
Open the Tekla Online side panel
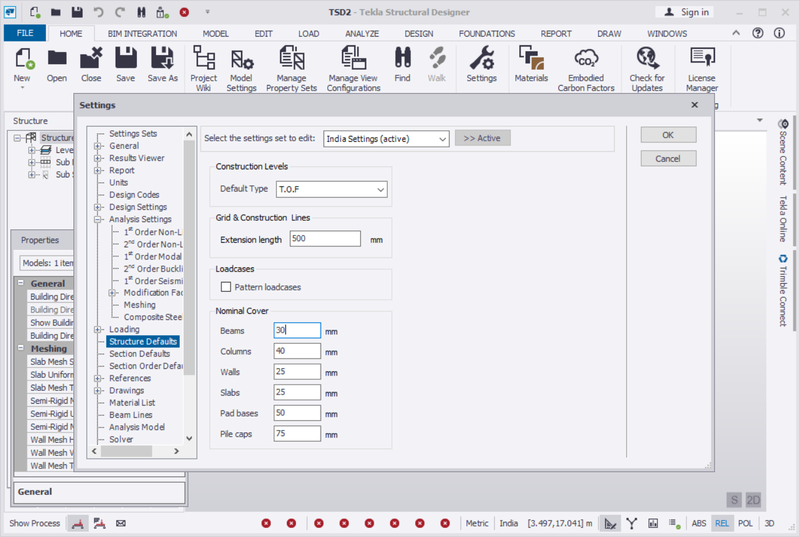pyautogui.click(x=784, y=218)
